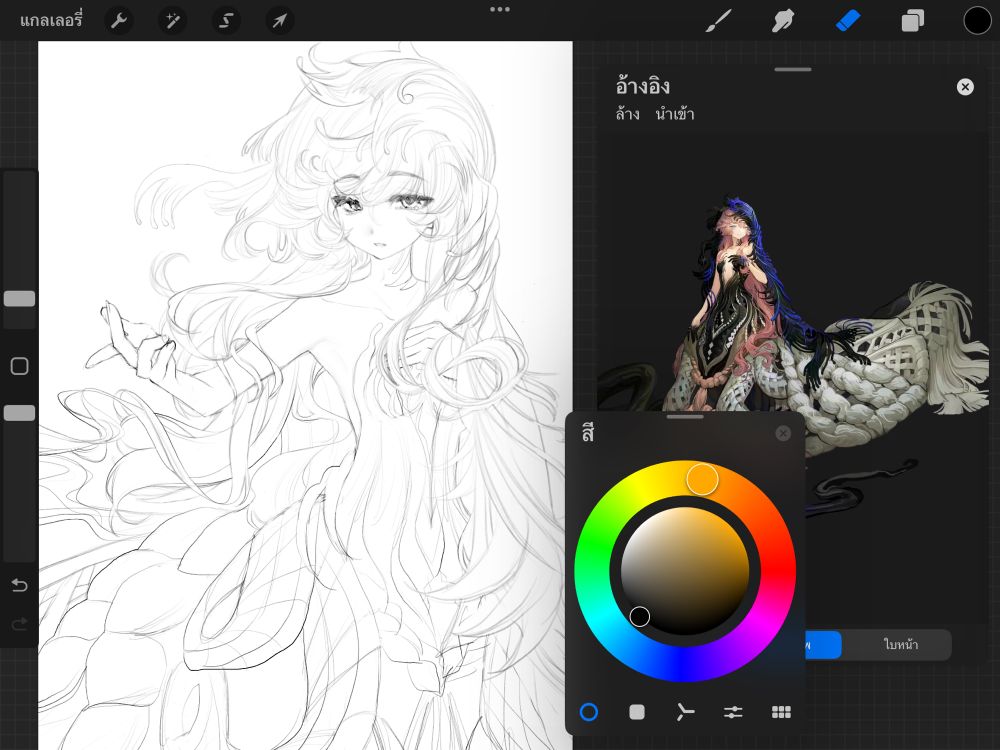Redo the last undone stroke
Screen dimensions: 1000x750
tap(20, 623)
